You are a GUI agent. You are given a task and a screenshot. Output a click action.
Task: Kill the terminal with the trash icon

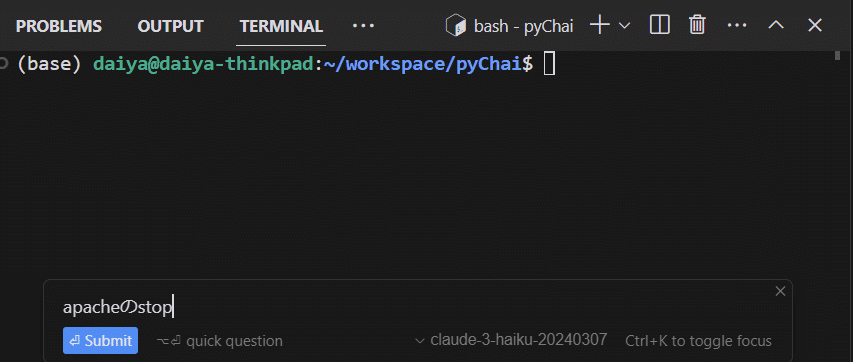(697, 25)
